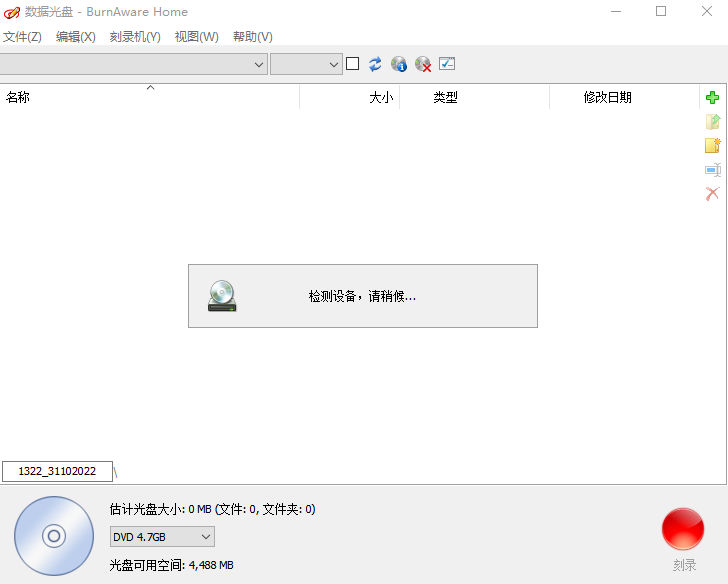Open the DVD 4.7GB disc size dropdown
This screenshot has width=728, height=584.
click(x=162, y=537)
